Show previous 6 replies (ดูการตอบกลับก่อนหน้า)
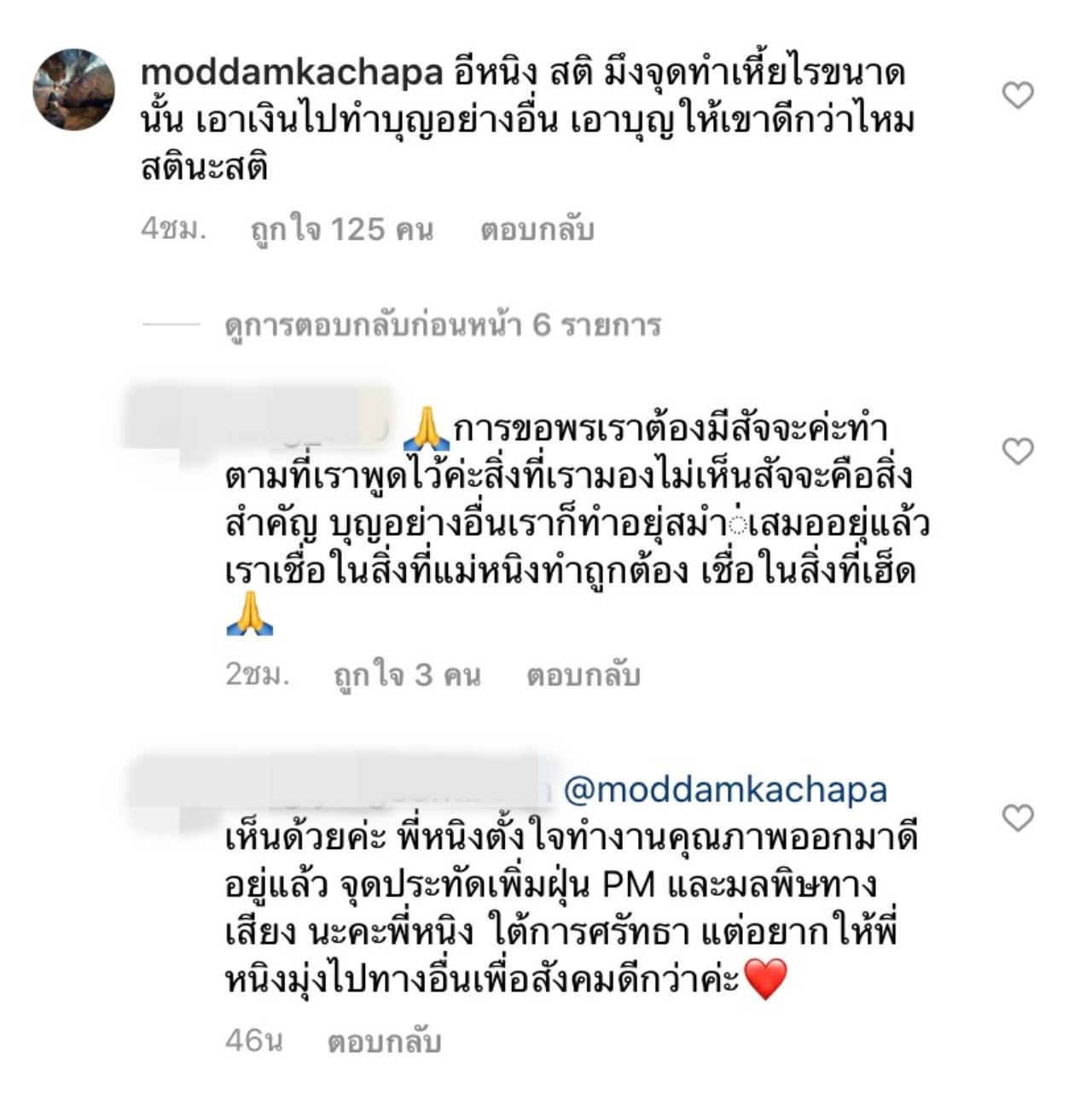 click(x=443, y=325)
